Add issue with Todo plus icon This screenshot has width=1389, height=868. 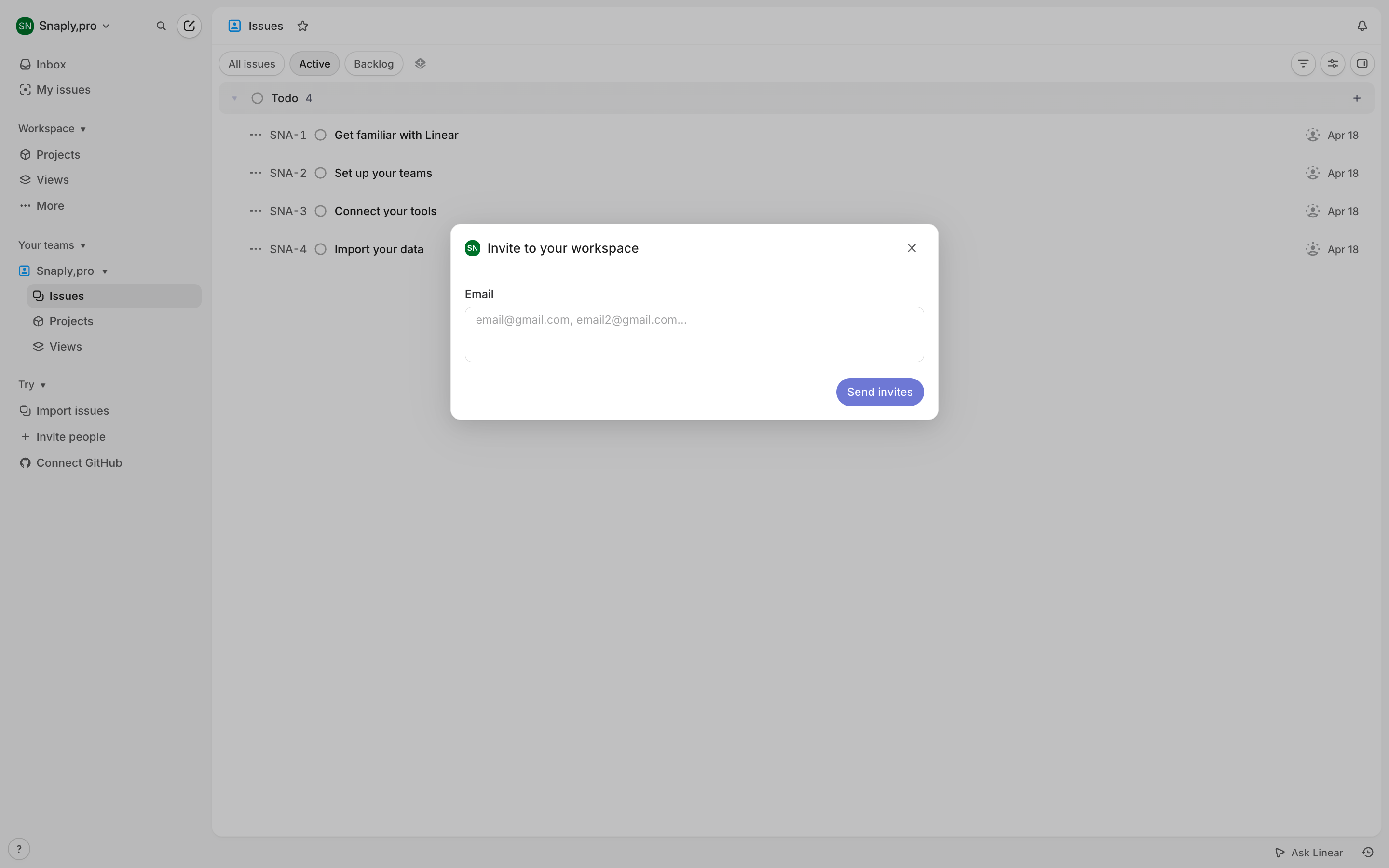coord(1357,98)
